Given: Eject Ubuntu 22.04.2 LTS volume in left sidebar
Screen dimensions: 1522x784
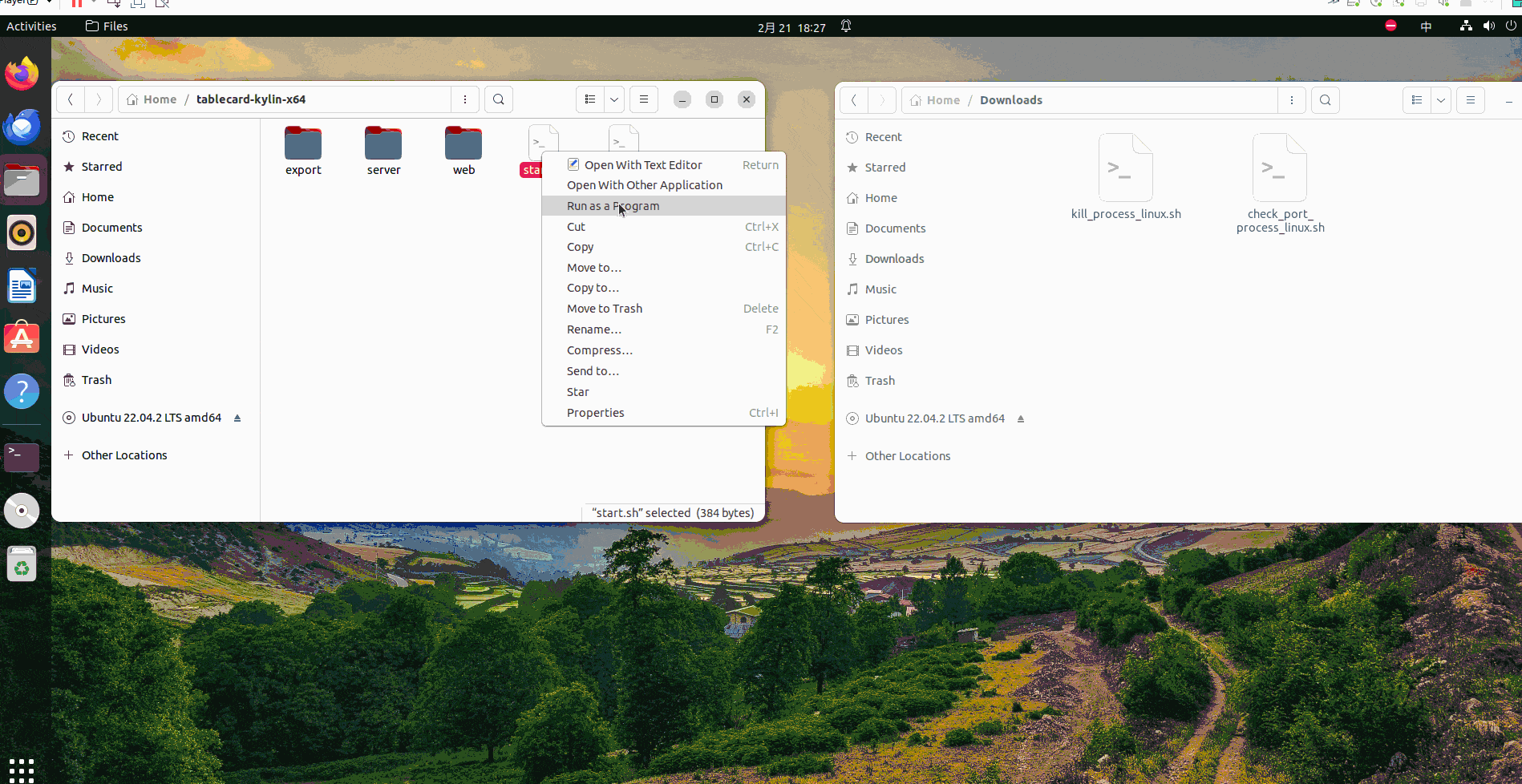Looking at the screenshot, I should 237,418.
